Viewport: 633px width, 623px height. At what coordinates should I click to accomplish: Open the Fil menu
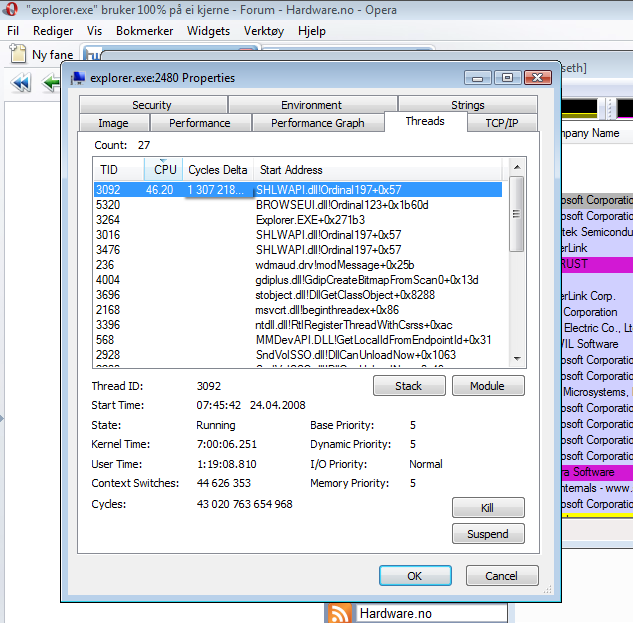coord(13,31)
